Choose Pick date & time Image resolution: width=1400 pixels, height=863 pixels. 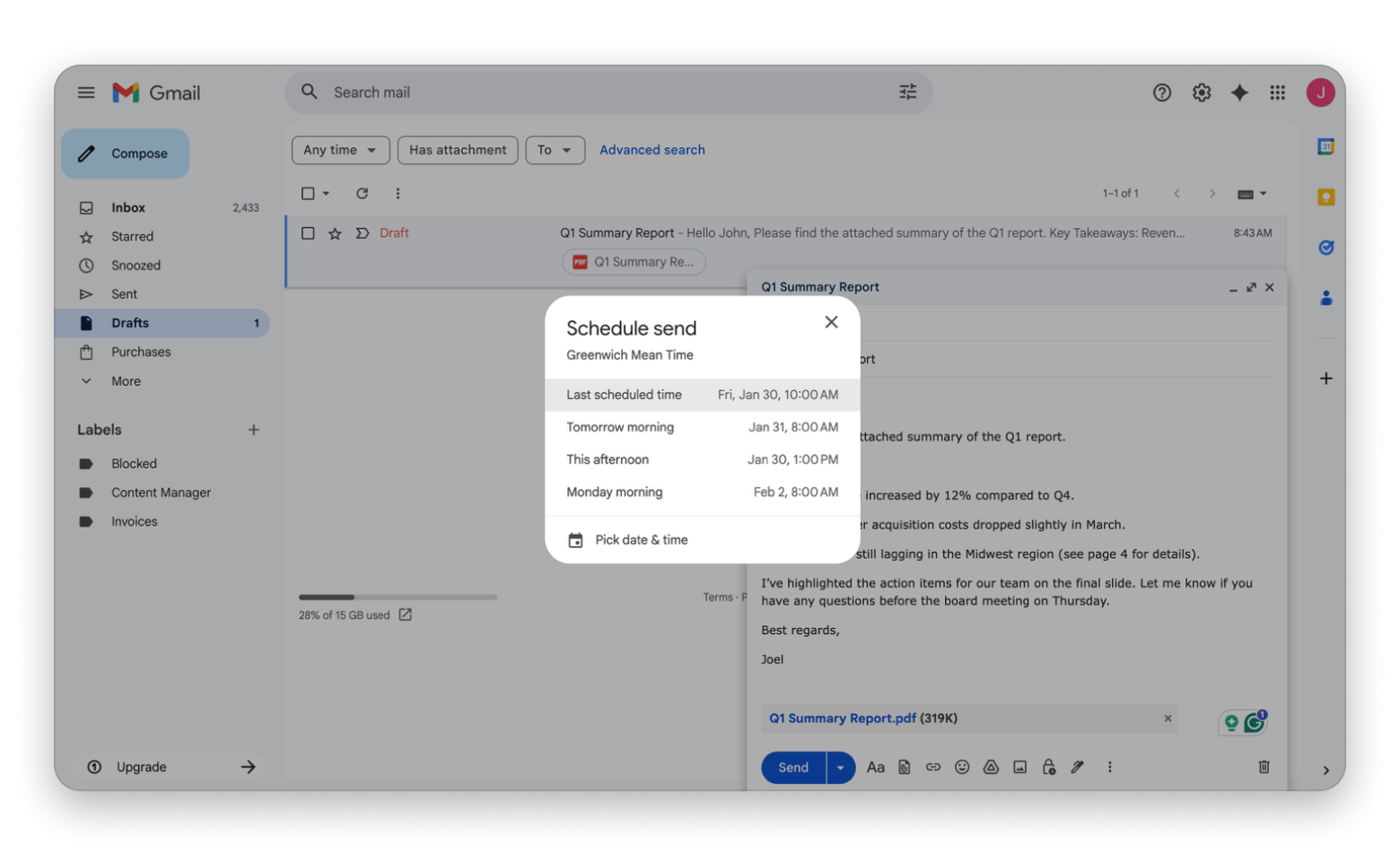pos(641,540)
